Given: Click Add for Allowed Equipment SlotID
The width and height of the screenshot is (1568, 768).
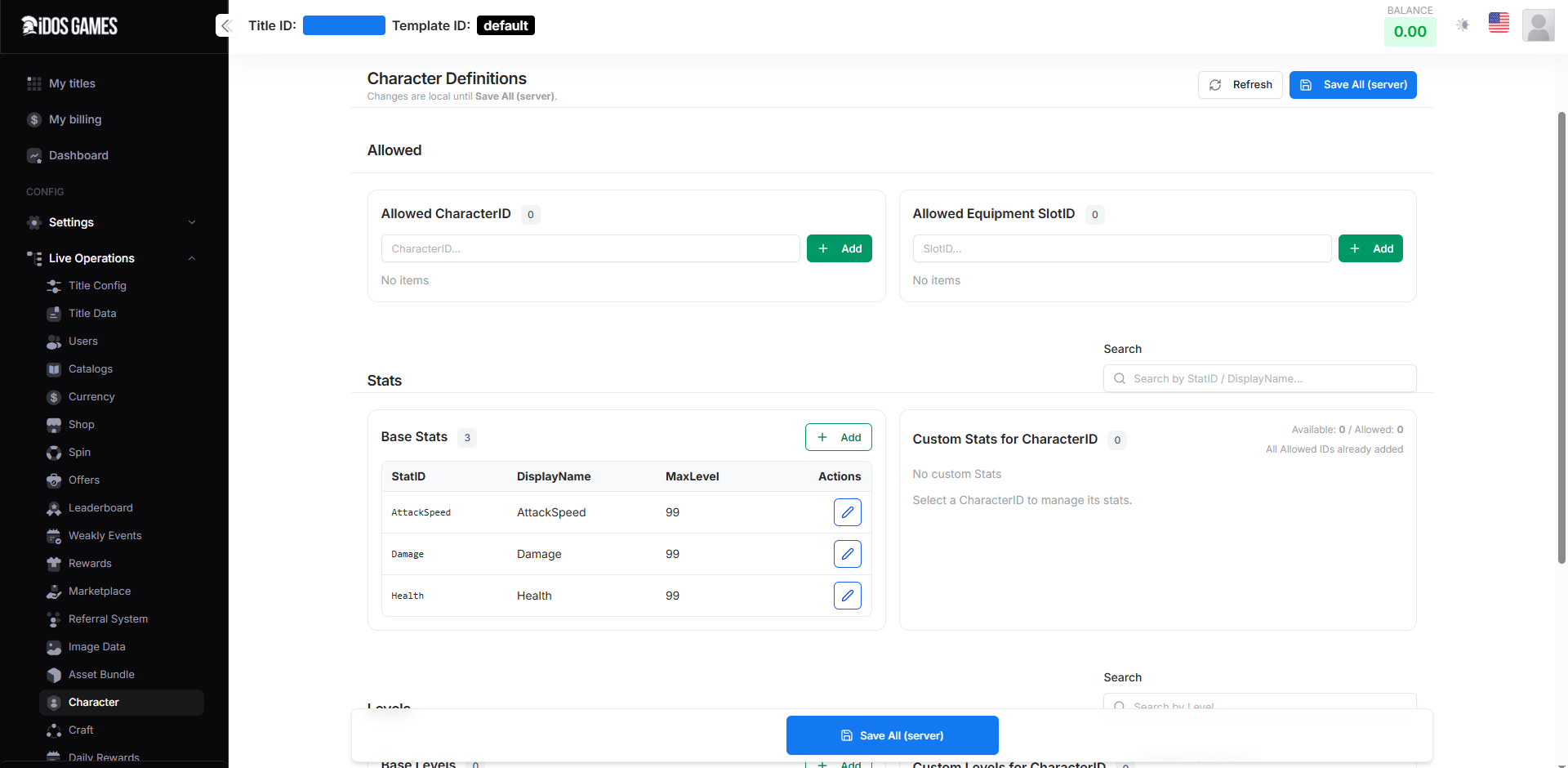Looking at the screenshot, I should (1370, 248).
